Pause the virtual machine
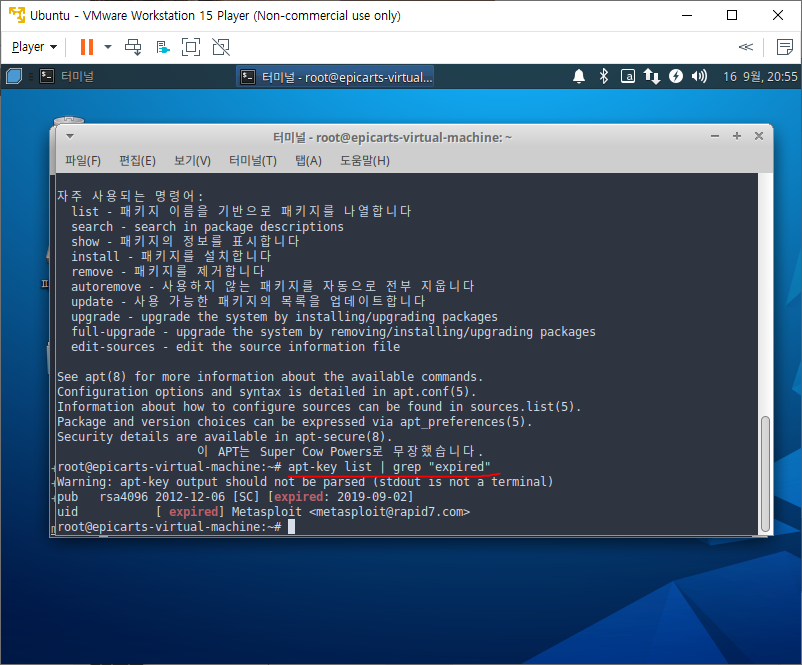Viewport: 802px width, 665px height. (87, 47)
